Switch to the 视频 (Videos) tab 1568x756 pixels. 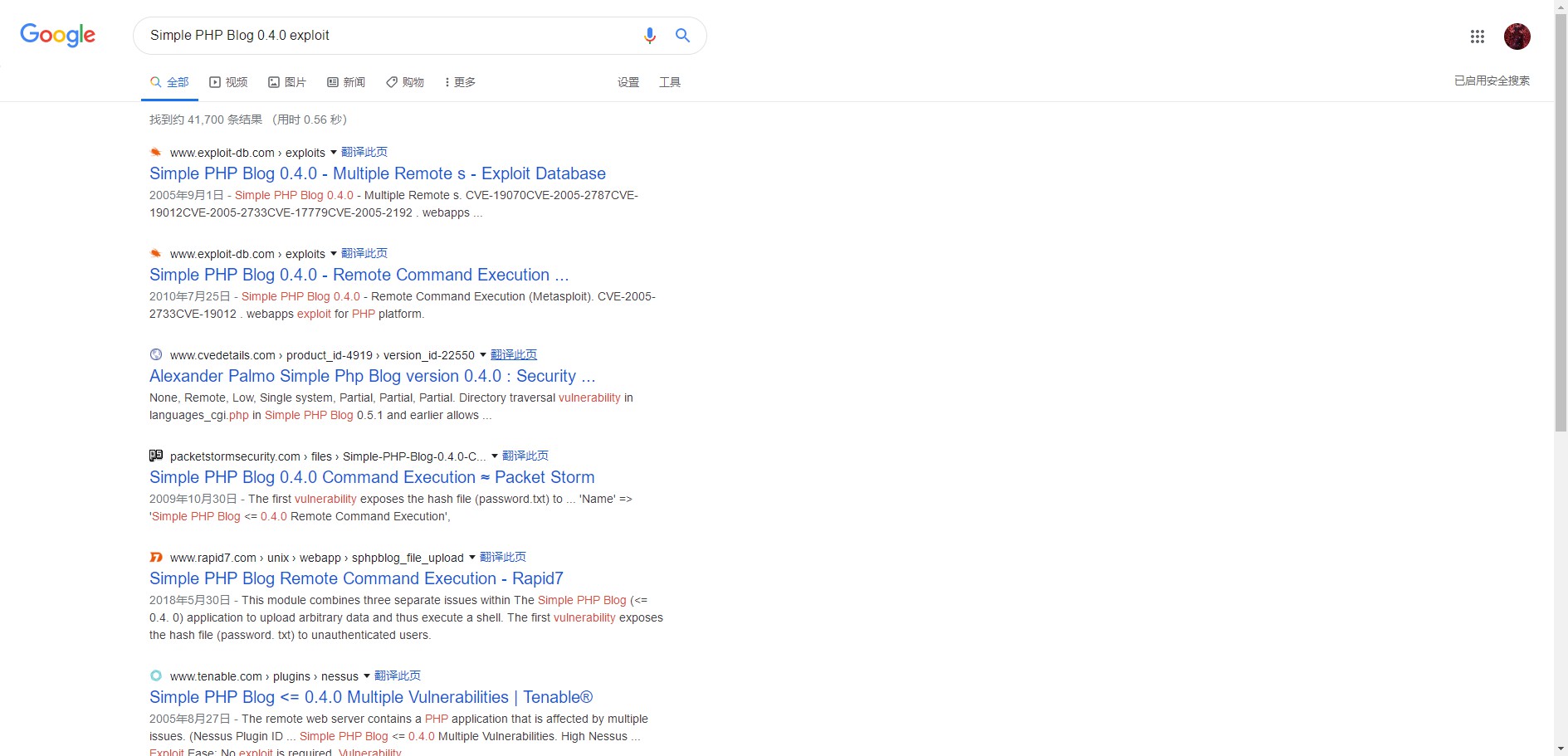228,82
